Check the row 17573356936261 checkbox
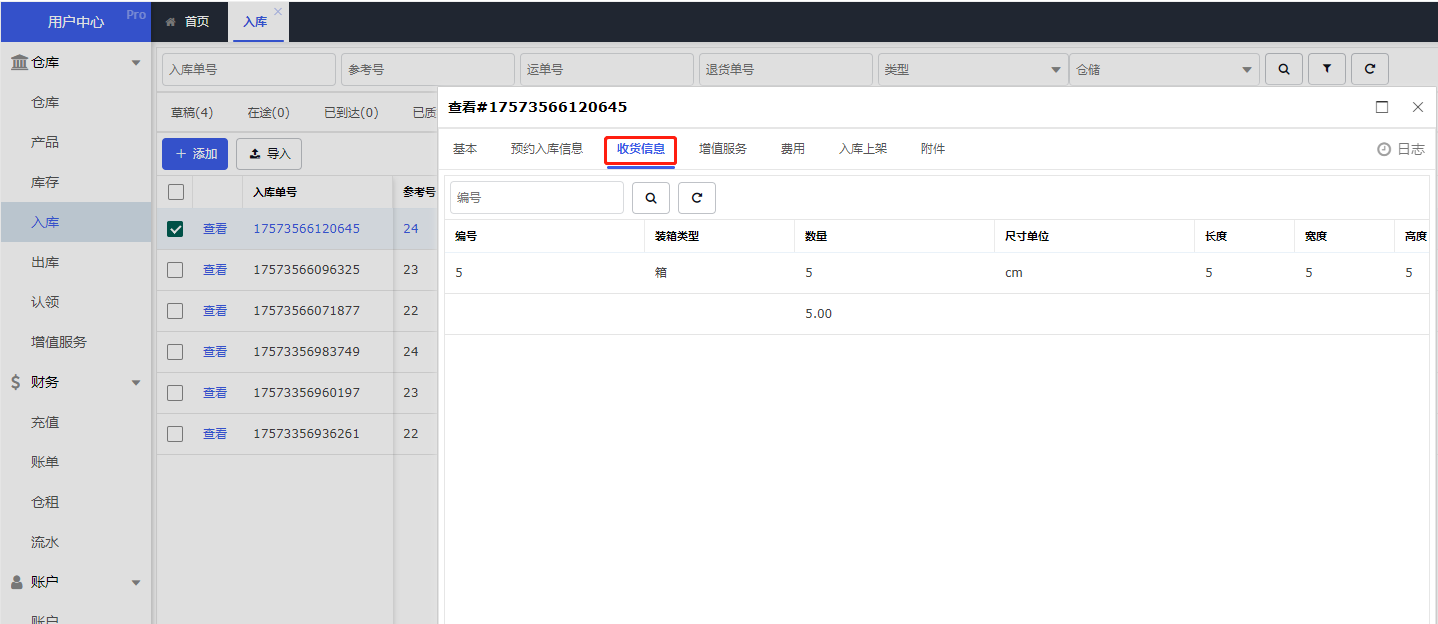The width and height of the screenshot is (1438, 624). [175, 434]
